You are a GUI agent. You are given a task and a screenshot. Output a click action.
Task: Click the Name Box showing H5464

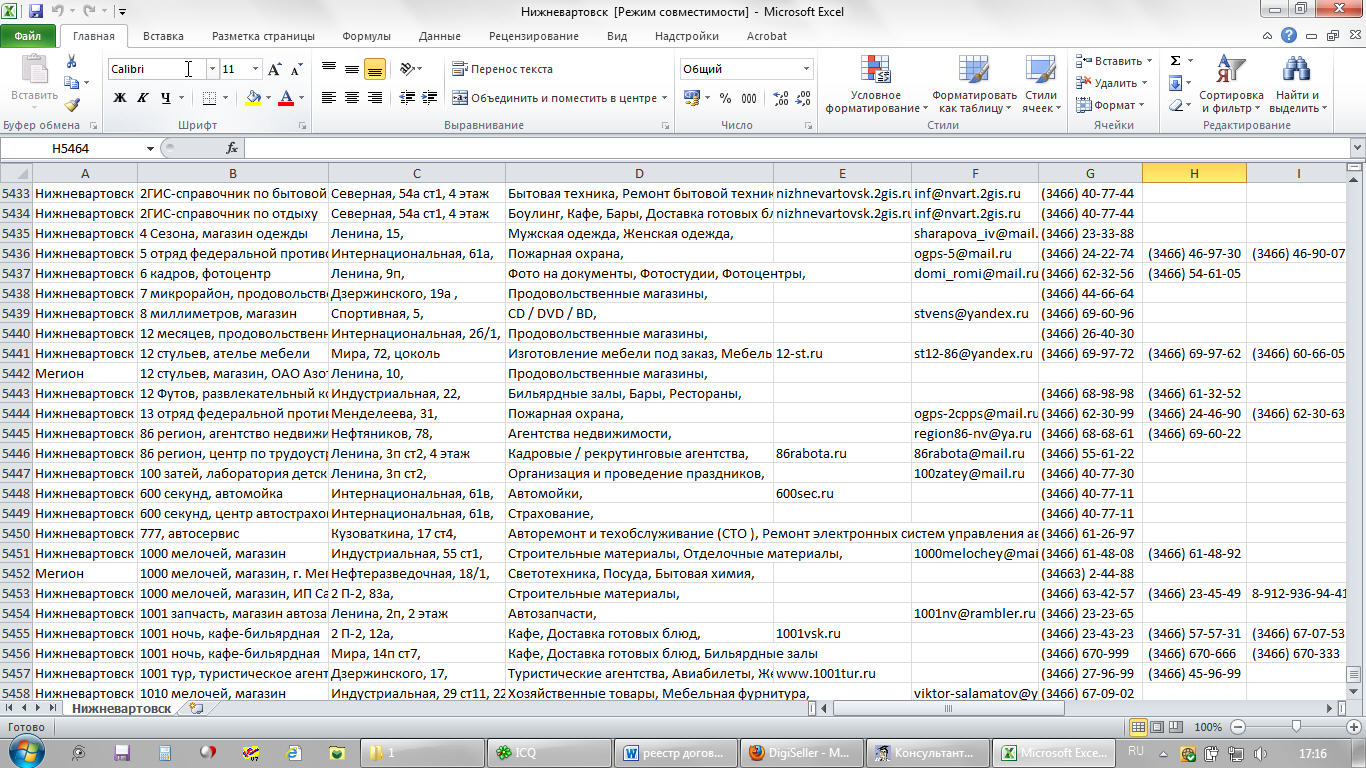(x=72, y=148)
